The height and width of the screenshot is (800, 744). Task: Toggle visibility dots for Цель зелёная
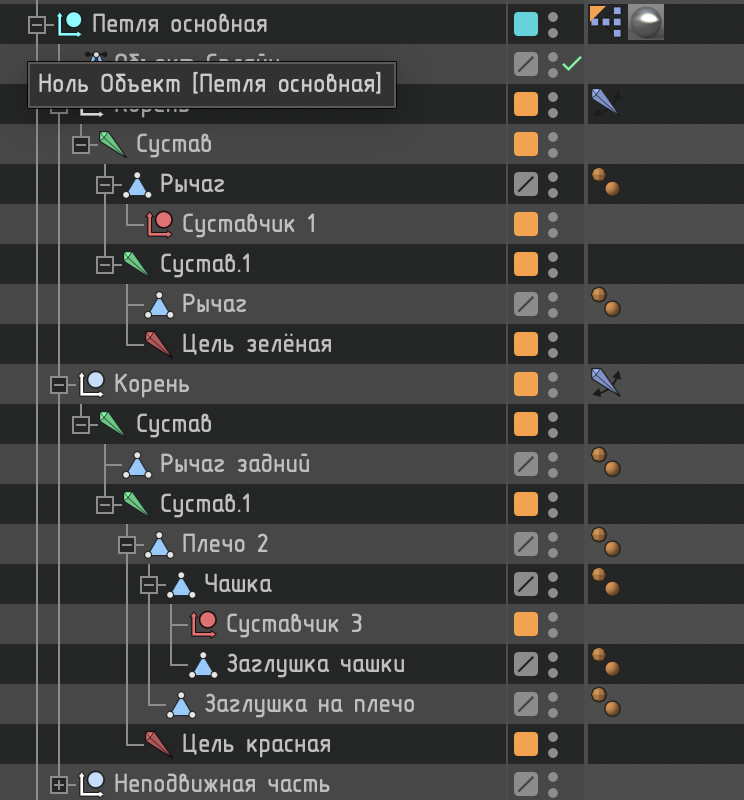(553, 344)
